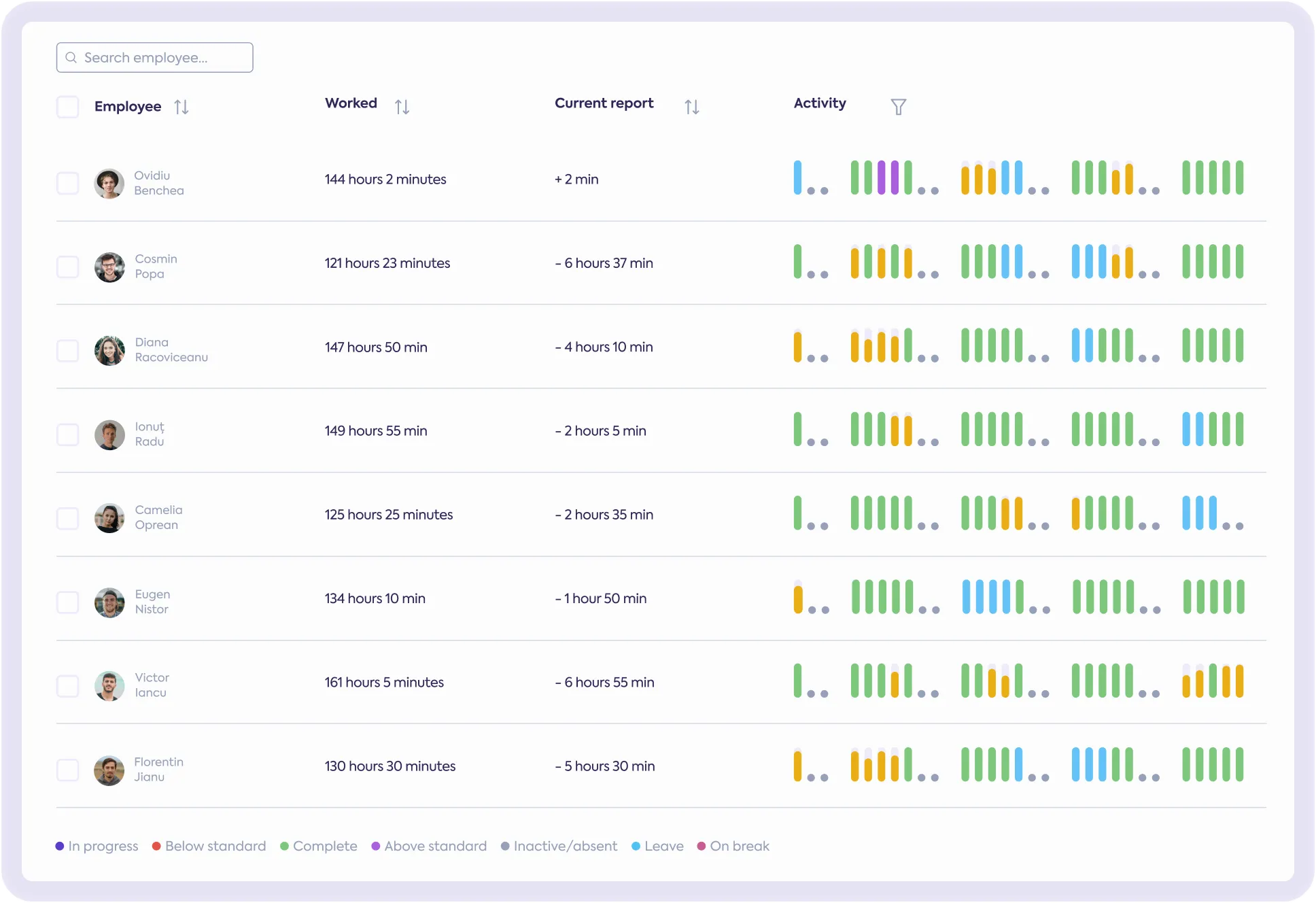Open Eugen Nistor's avatar
This screenshot has width=1316, height=903.
(x=109, y=602)
